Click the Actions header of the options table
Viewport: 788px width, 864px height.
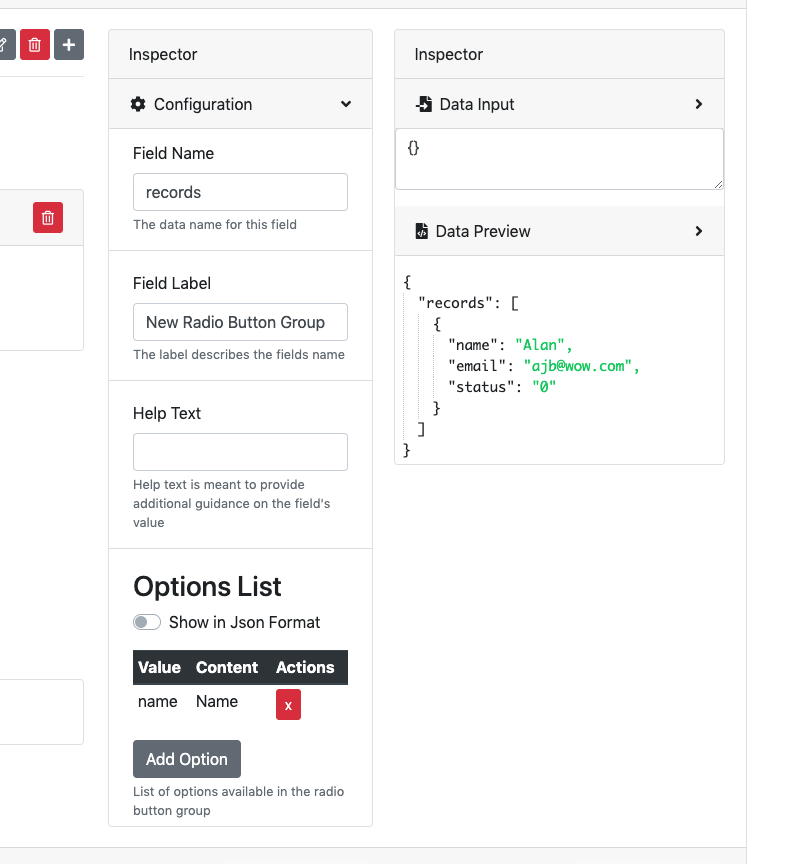pyautogui.click(x=305, y=667)
